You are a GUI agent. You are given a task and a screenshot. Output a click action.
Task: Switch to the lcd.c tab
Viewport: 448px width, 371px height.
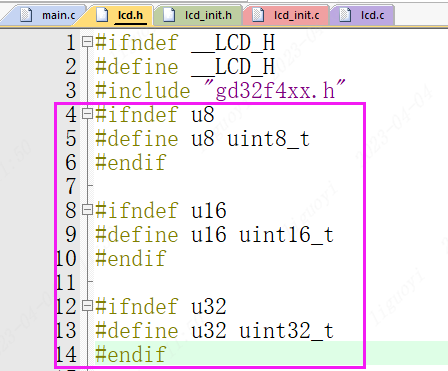click(363, 15)
